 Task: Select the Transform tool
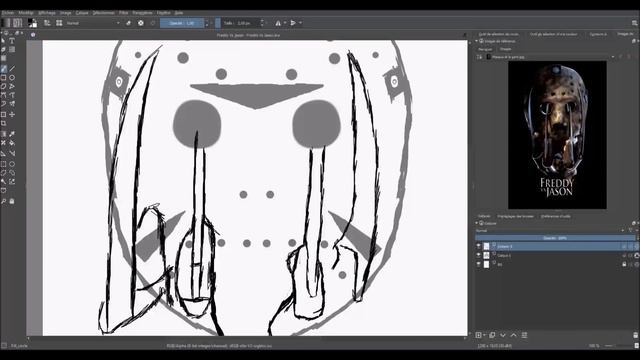[x=3, y=115]
